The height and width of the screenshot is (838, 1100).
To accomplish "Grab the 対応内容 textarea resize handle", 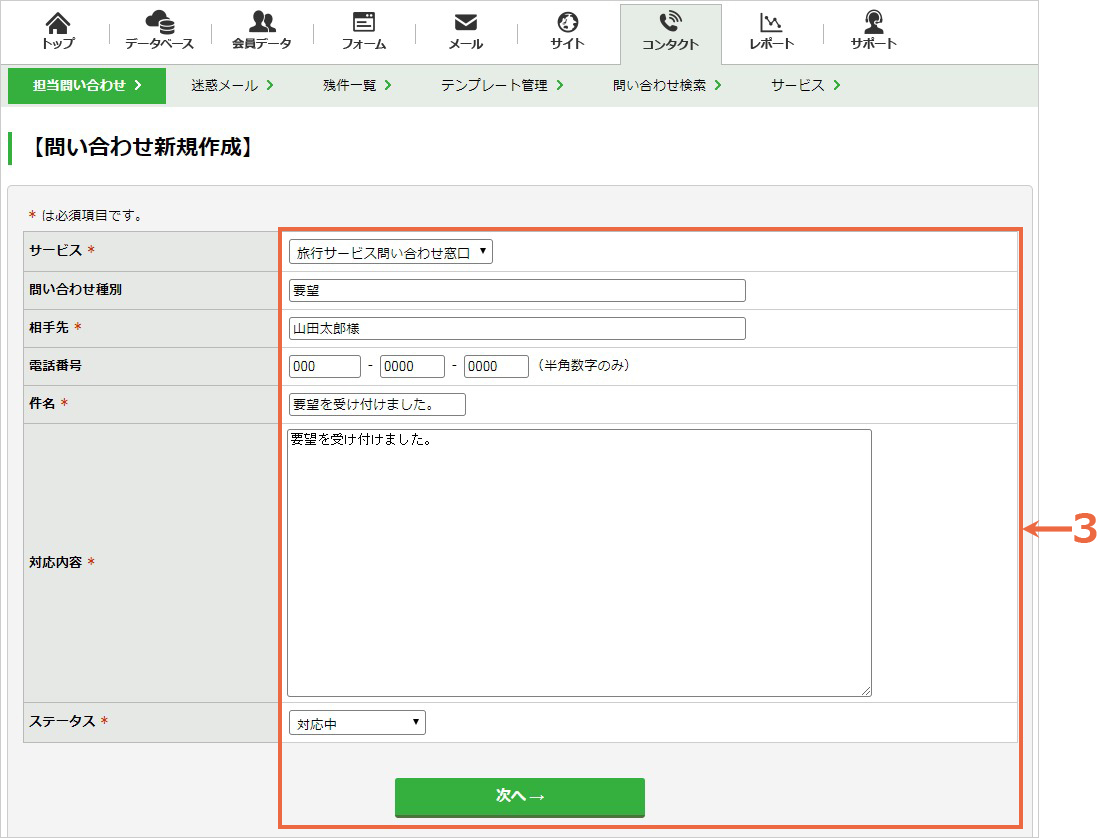I will [x=866, y=691].
